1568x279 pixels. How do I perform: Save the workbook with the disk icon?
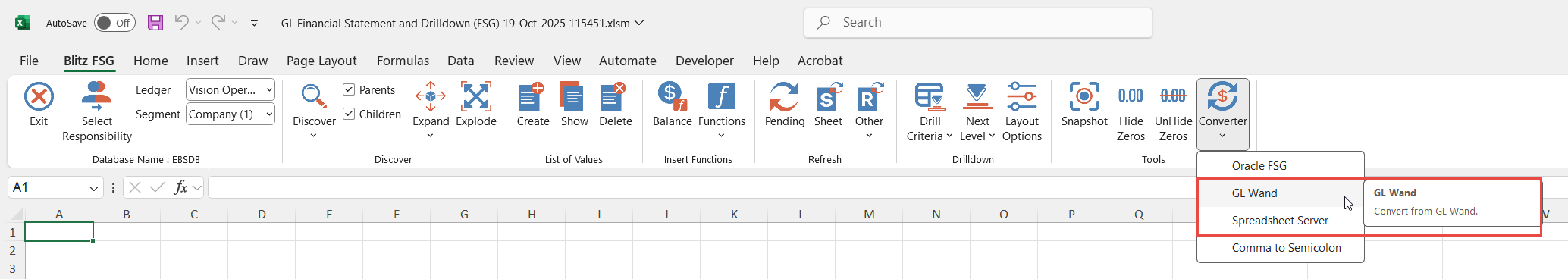155,23
